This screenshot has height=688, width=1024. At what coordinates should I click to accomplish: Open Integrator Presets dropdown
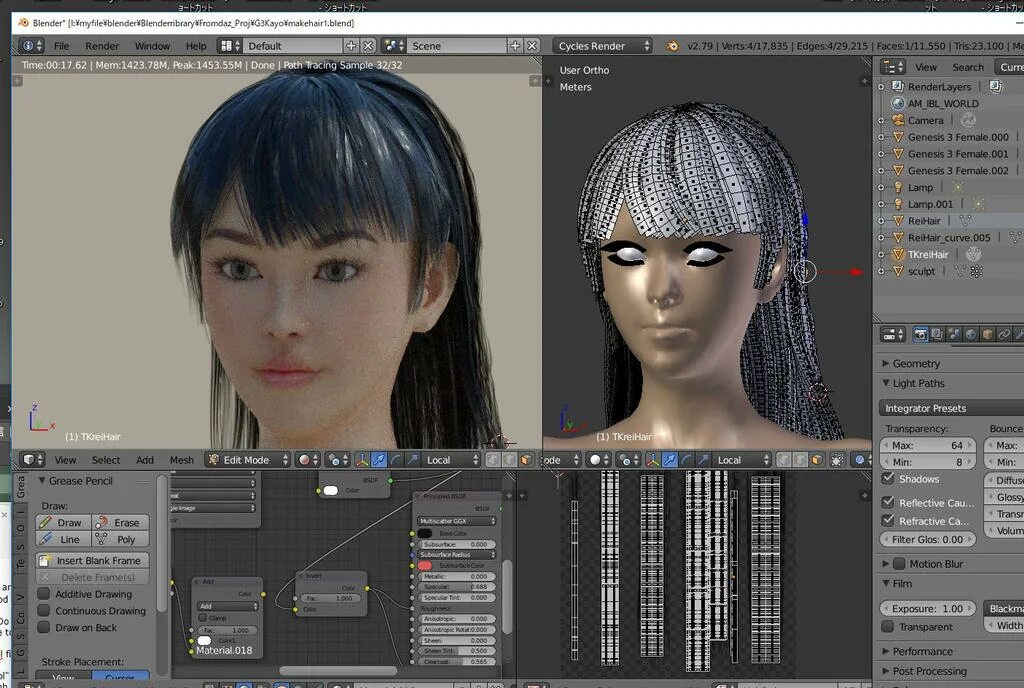click(x=952, y=408)
